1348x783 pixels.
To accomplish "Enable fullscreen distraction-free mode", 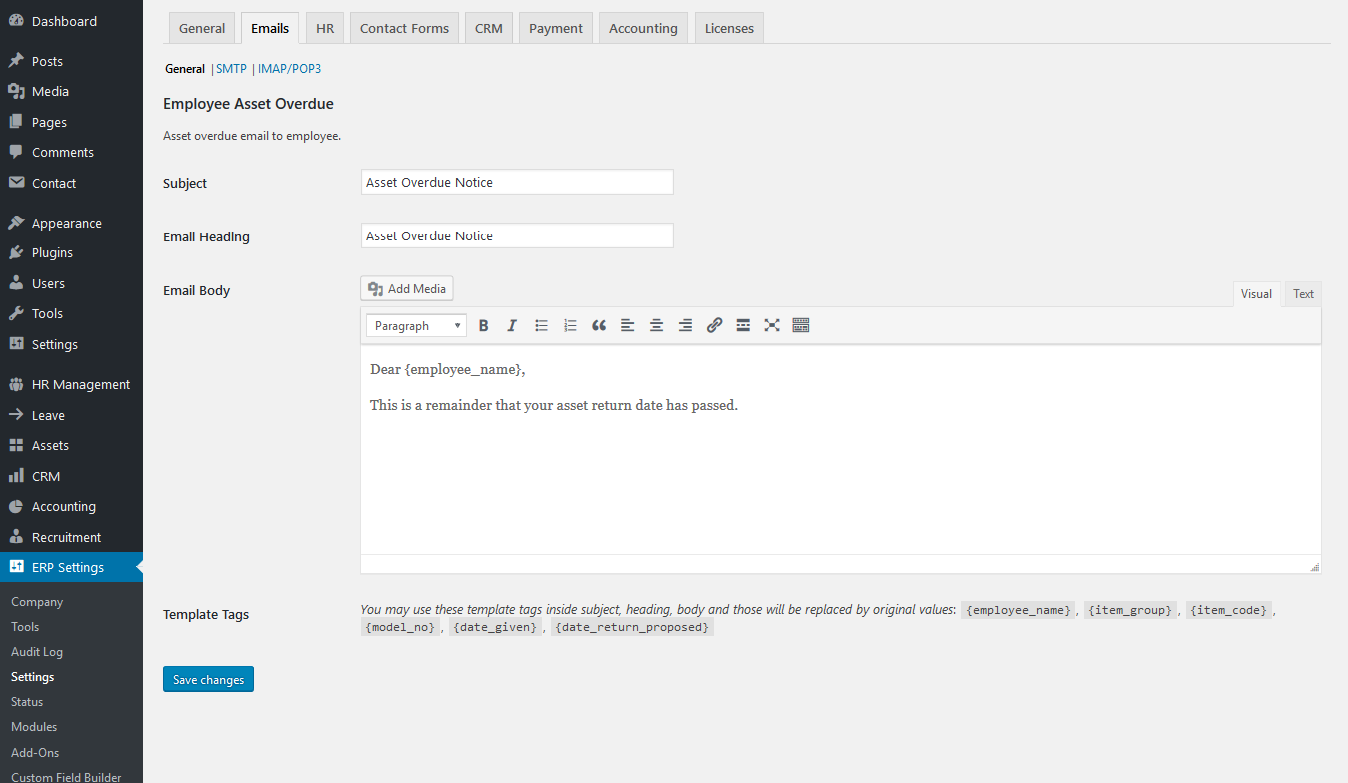I will click(772, 325).
